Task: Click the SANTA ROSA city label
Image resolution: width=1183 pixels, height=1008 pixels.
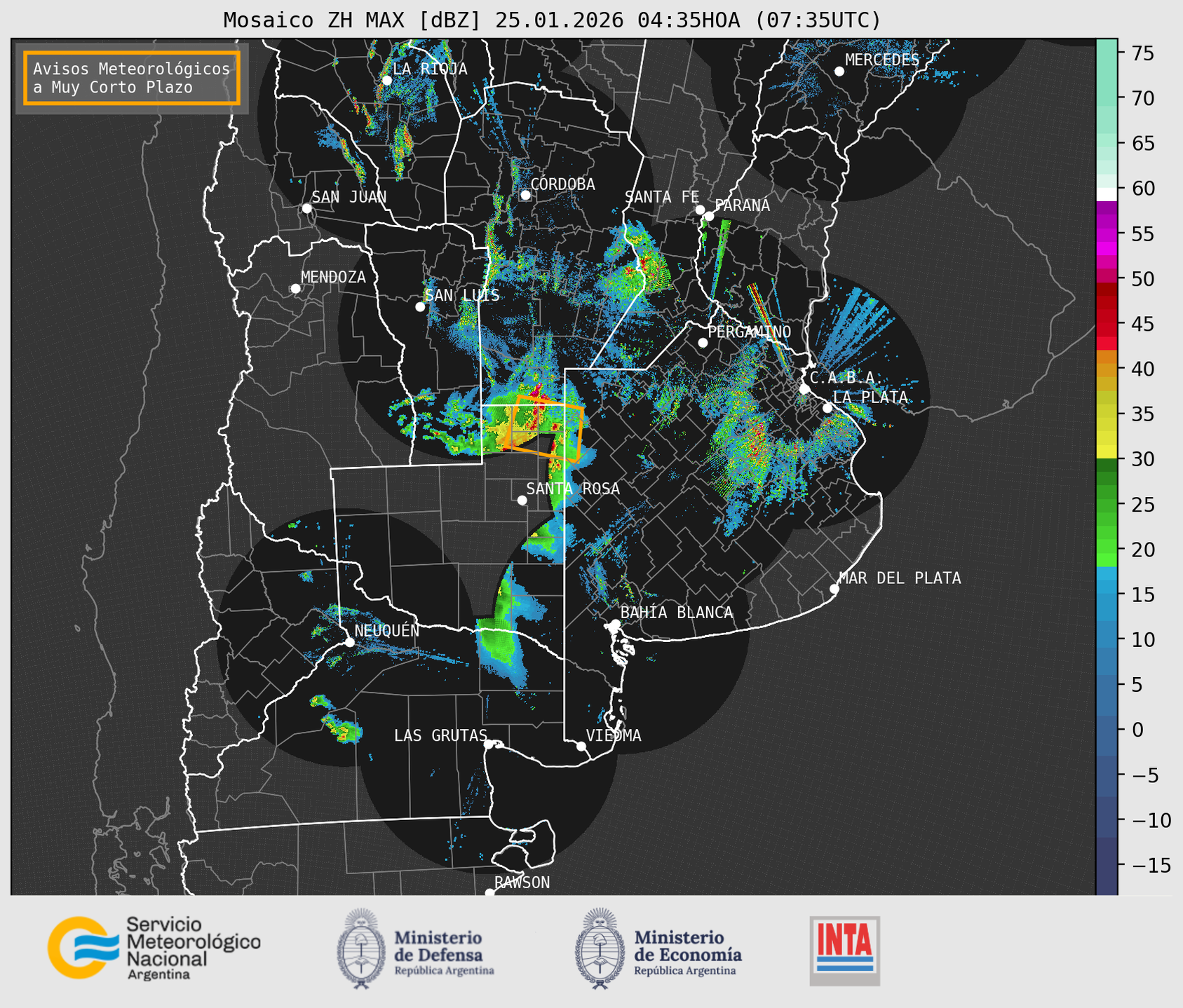Action: [573, 489]
